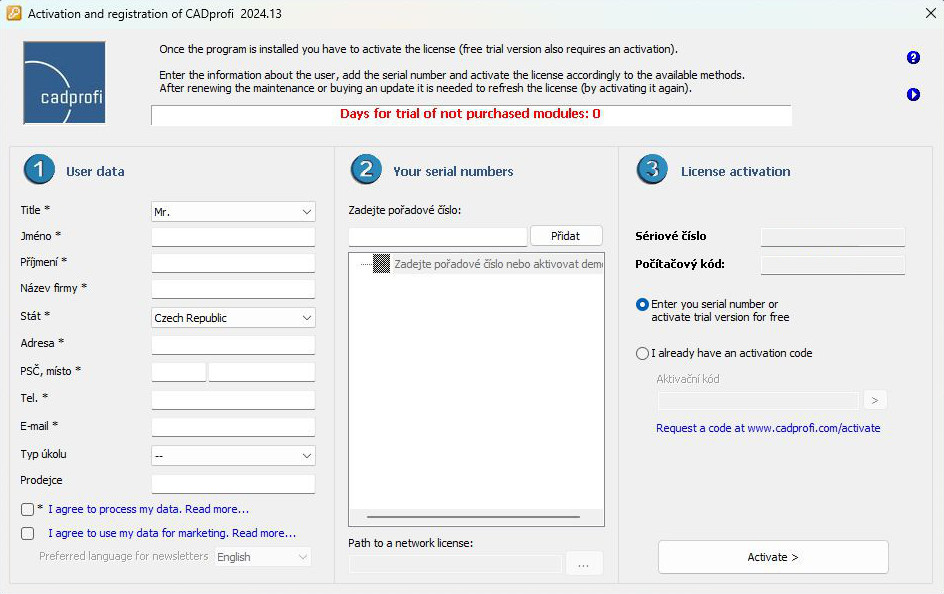Click the PSČ postal code field
The width and height of the screenshot is (944, 594).
(178, 372)
